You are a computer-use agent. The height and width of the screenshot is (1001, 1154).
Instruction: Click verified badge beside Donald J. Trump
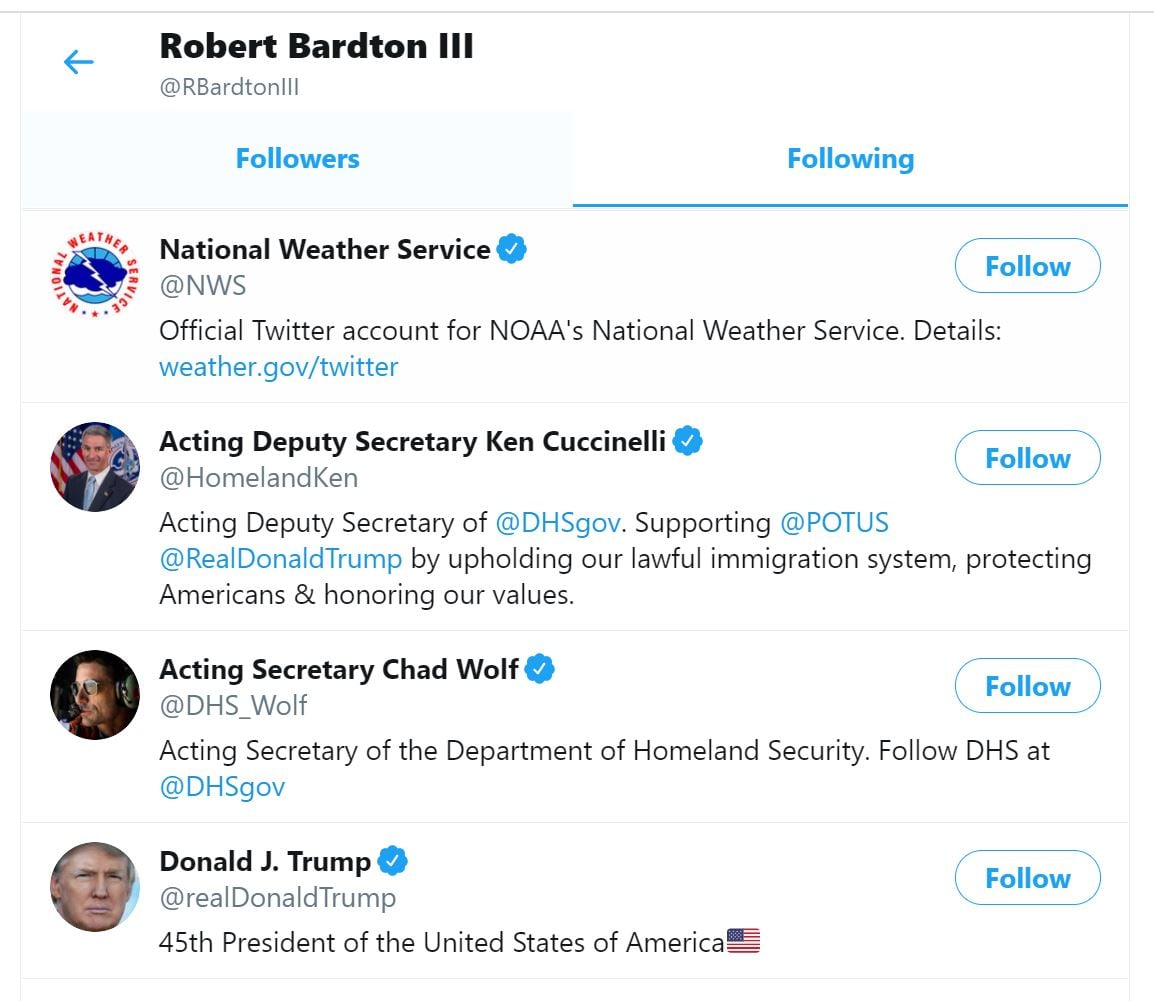pos(393,861)
